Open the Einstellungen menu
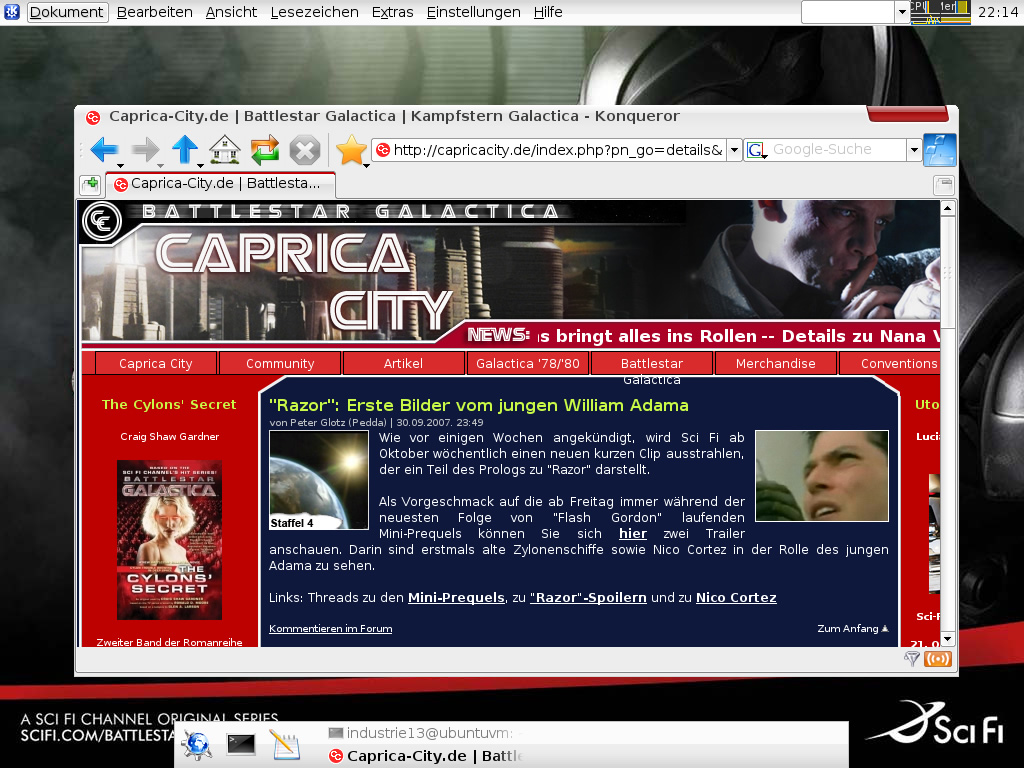Viewport: 1024px width, 768px height. point(473,12)
